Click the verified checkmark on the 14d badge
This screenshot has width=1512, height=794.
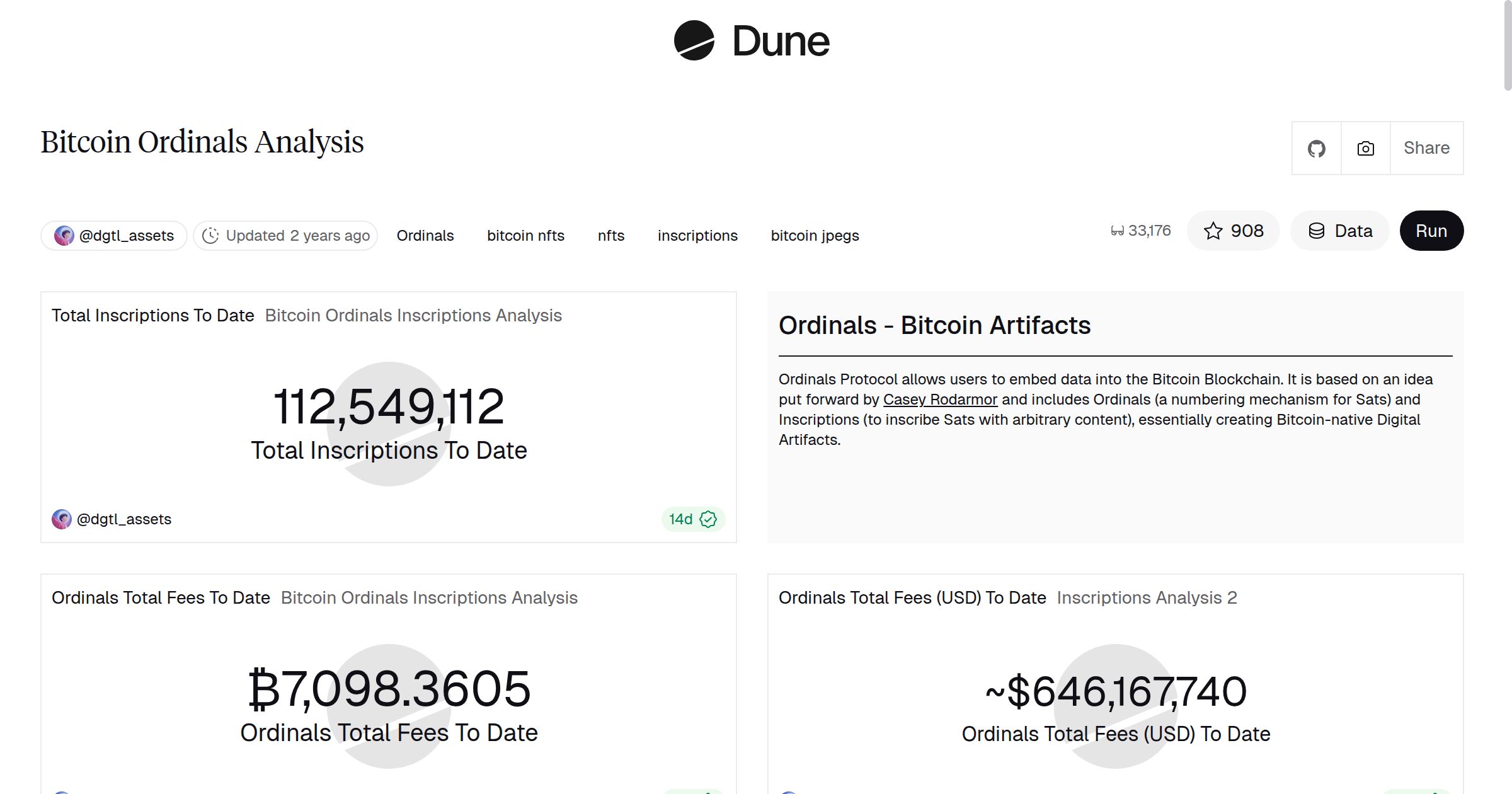pyautogui.click(x=707, y=519)
